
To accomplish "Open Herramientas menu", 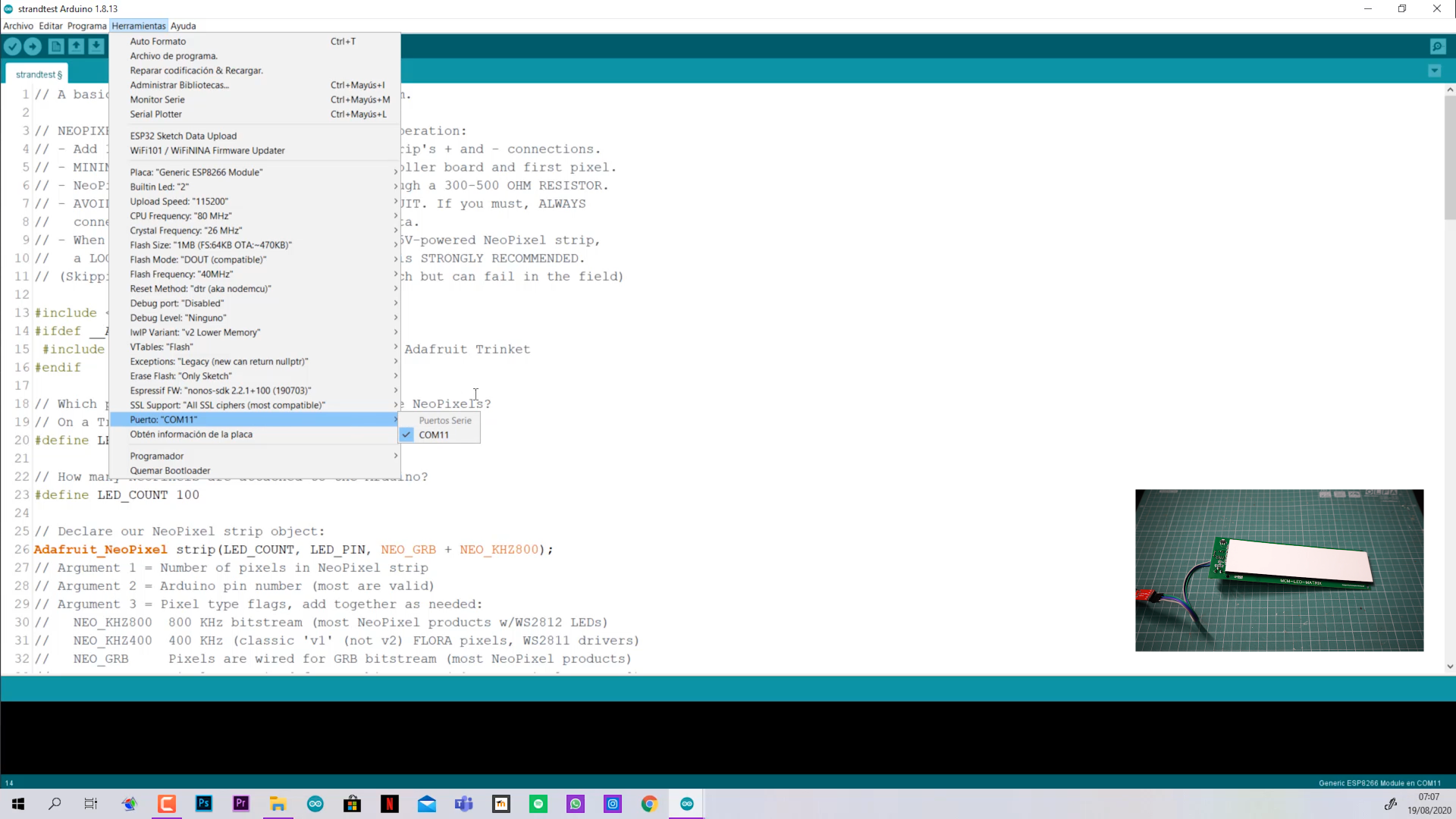I will (x=138, y=25).
